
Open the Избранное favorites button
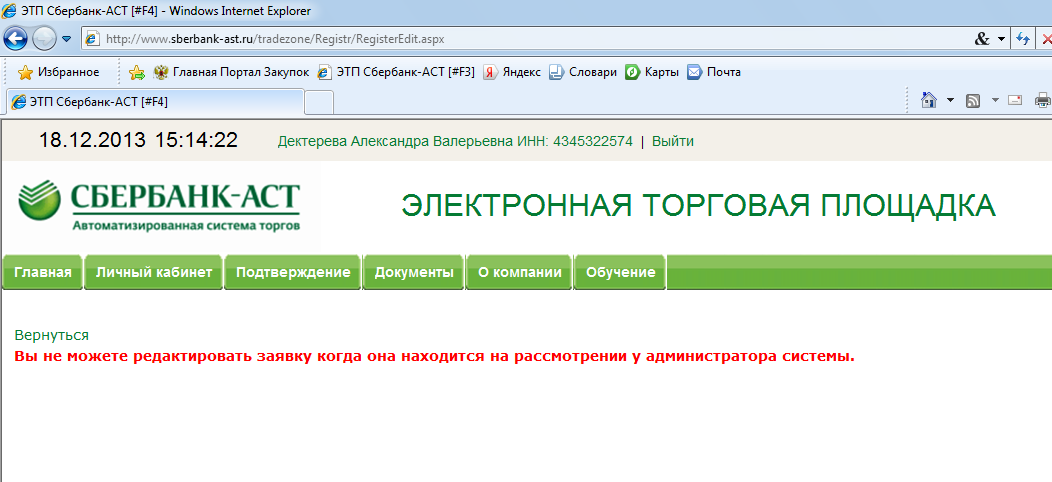[x=58, y=72]
